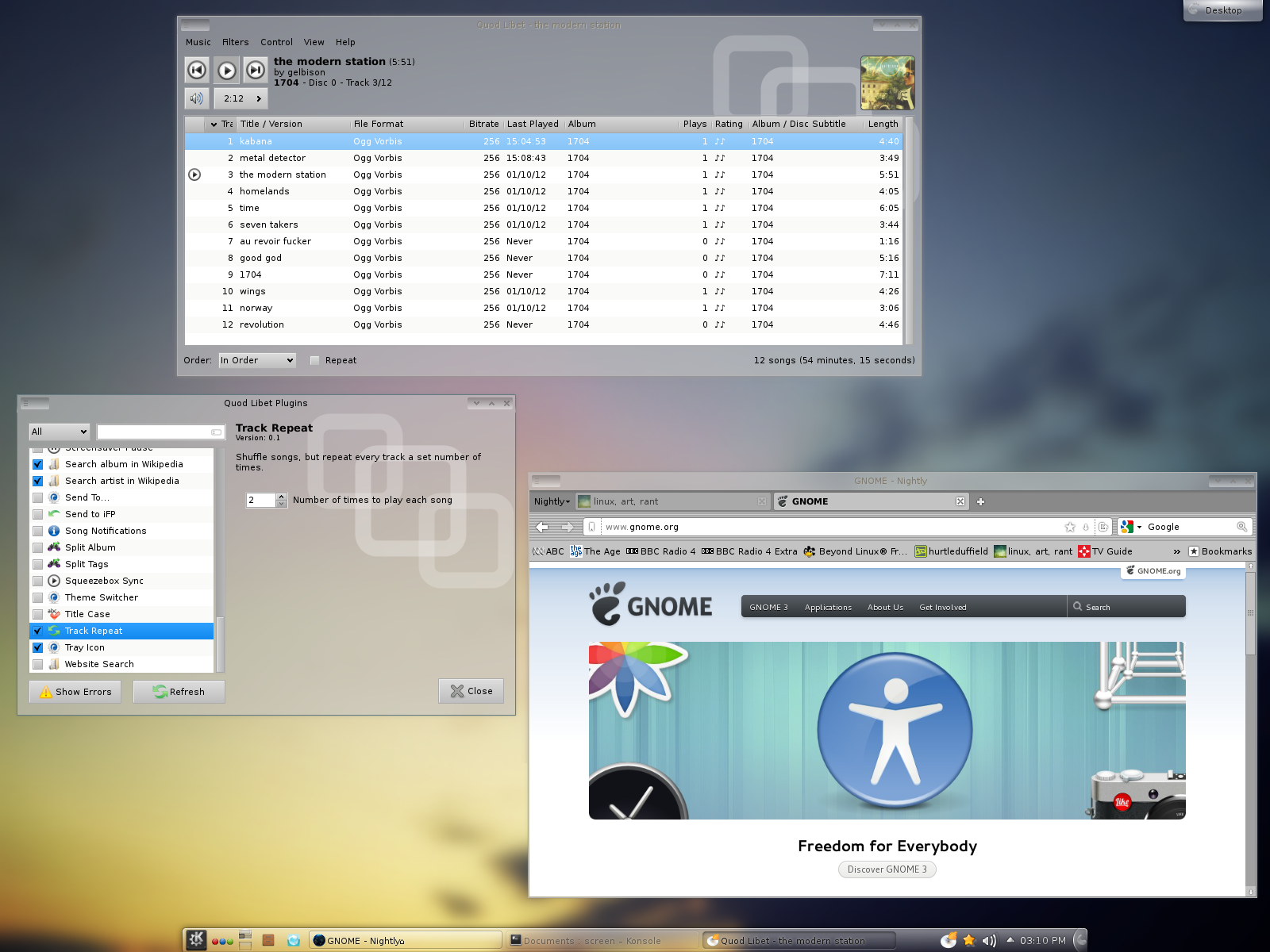Click the next track button in Quod Libet
1270x952 pixels.
(255, 70)
